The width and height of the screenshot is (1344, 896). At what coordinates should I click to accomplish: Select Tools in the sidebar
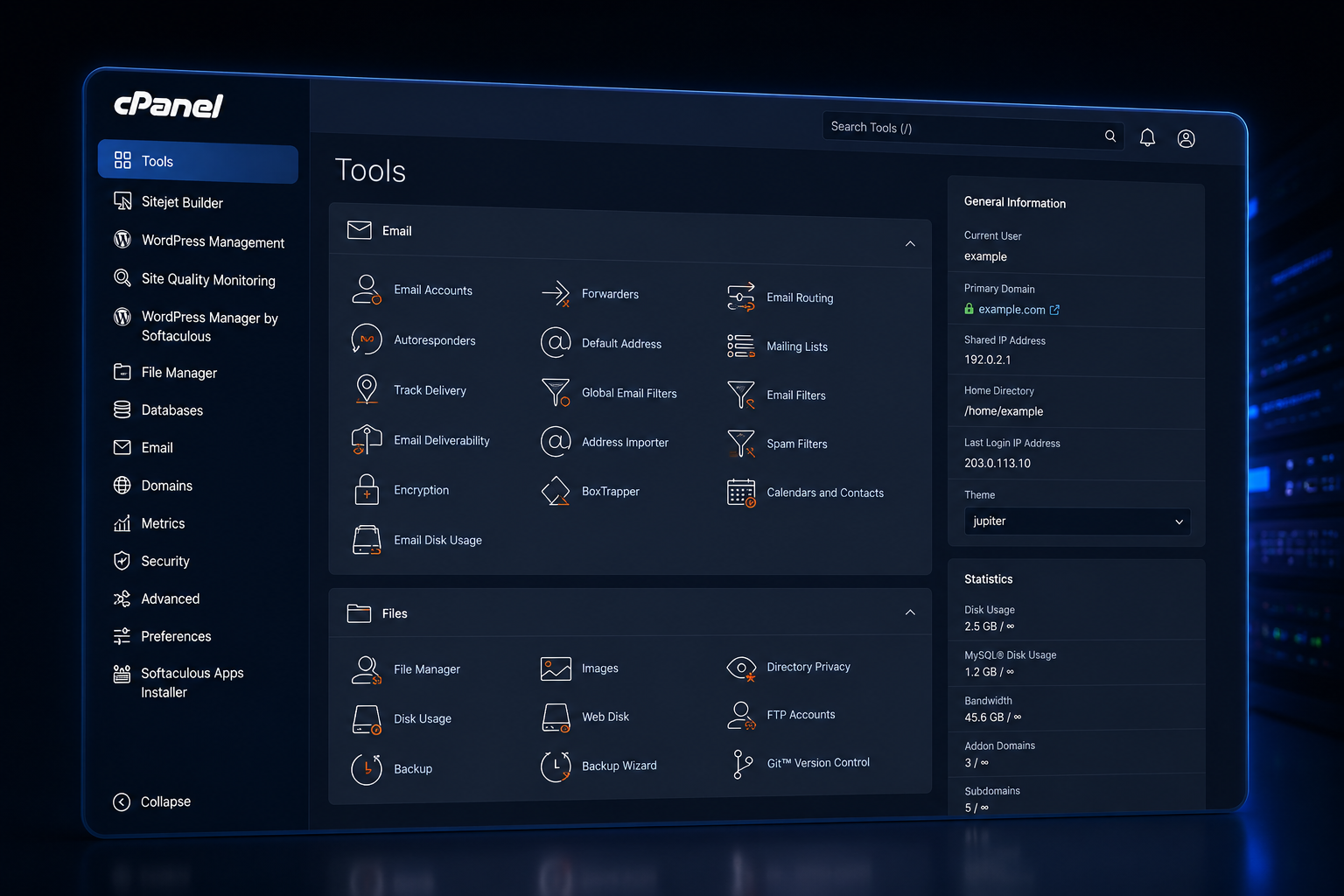(198, 161)
